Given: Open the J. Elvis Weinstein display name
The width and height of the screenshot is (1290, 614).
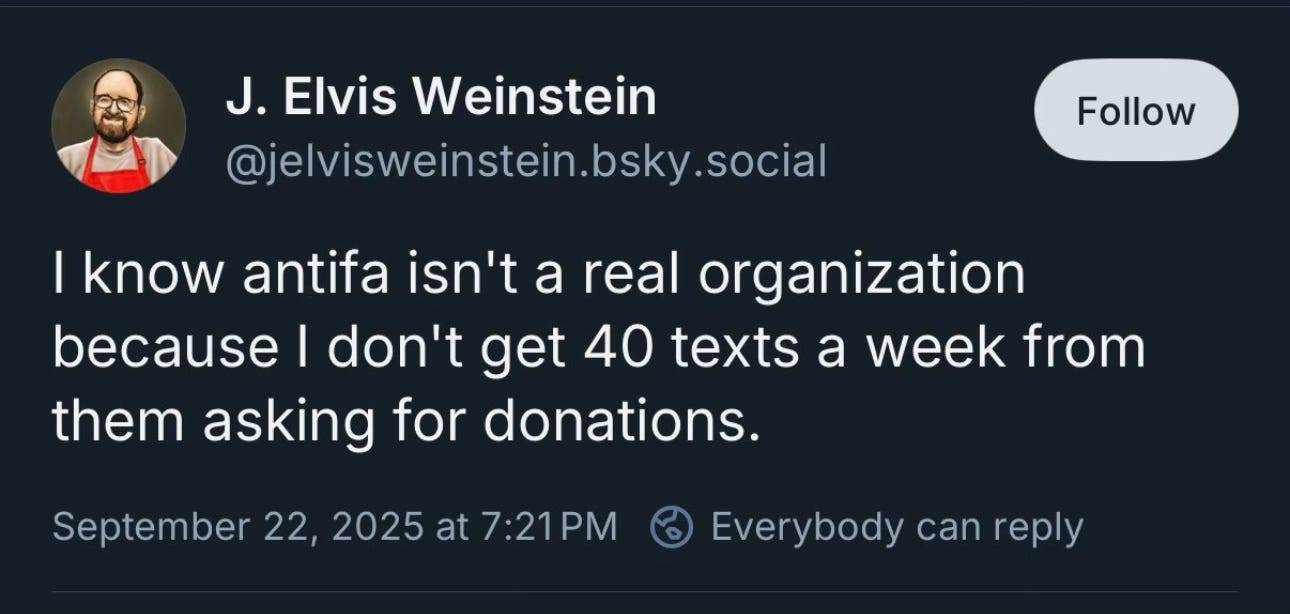Looking at the screenshot, I should coord(439,97).
